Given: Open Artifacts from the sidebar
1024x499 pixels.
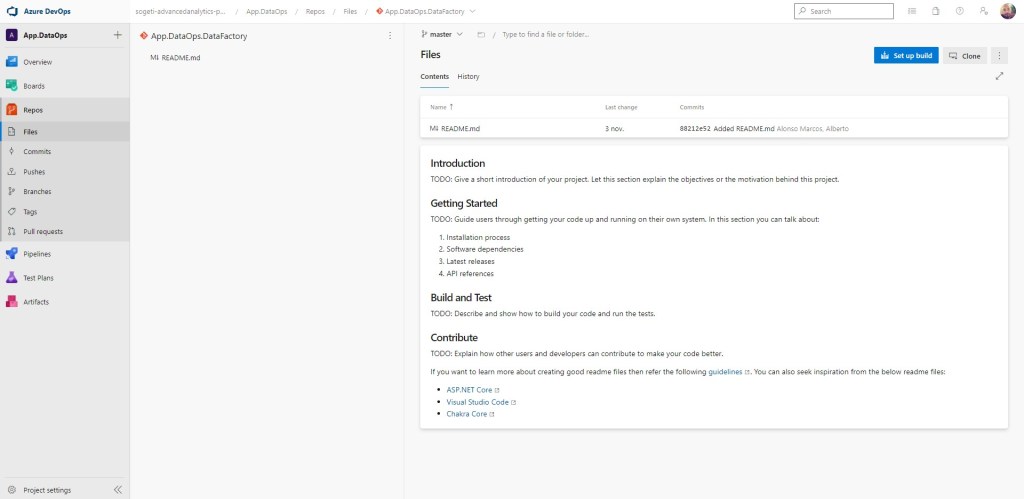Looking at the screenshot, I should click(x=36, y=302).
